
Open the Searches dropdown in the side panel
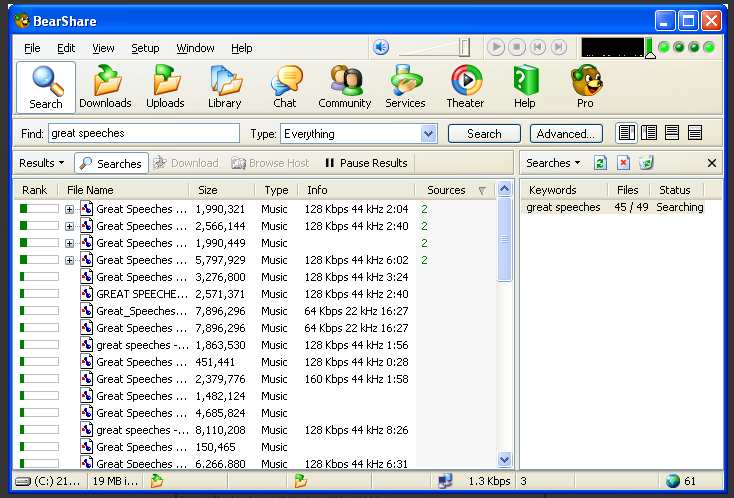click(x=553, y=163)
